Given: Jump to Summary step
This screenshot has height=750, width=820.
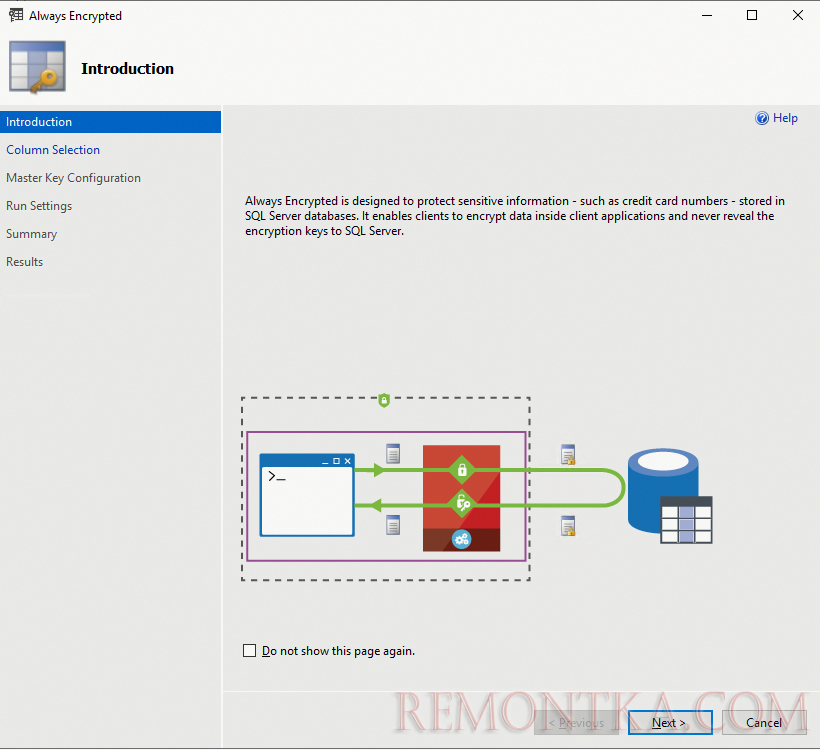Looking at the screenshot, I should 31,234.
